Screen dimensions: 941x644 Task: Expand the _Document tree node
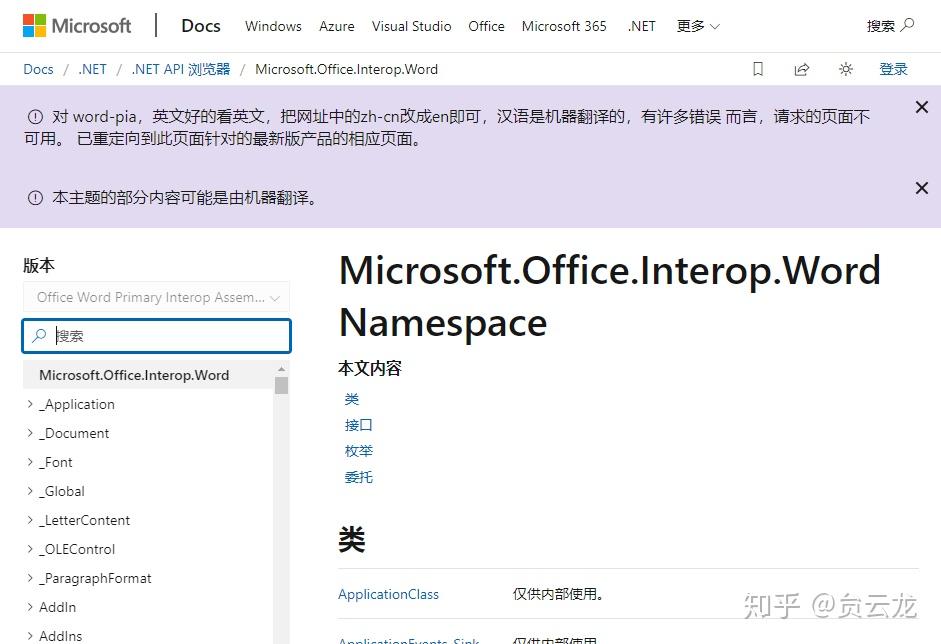point(30,433)
